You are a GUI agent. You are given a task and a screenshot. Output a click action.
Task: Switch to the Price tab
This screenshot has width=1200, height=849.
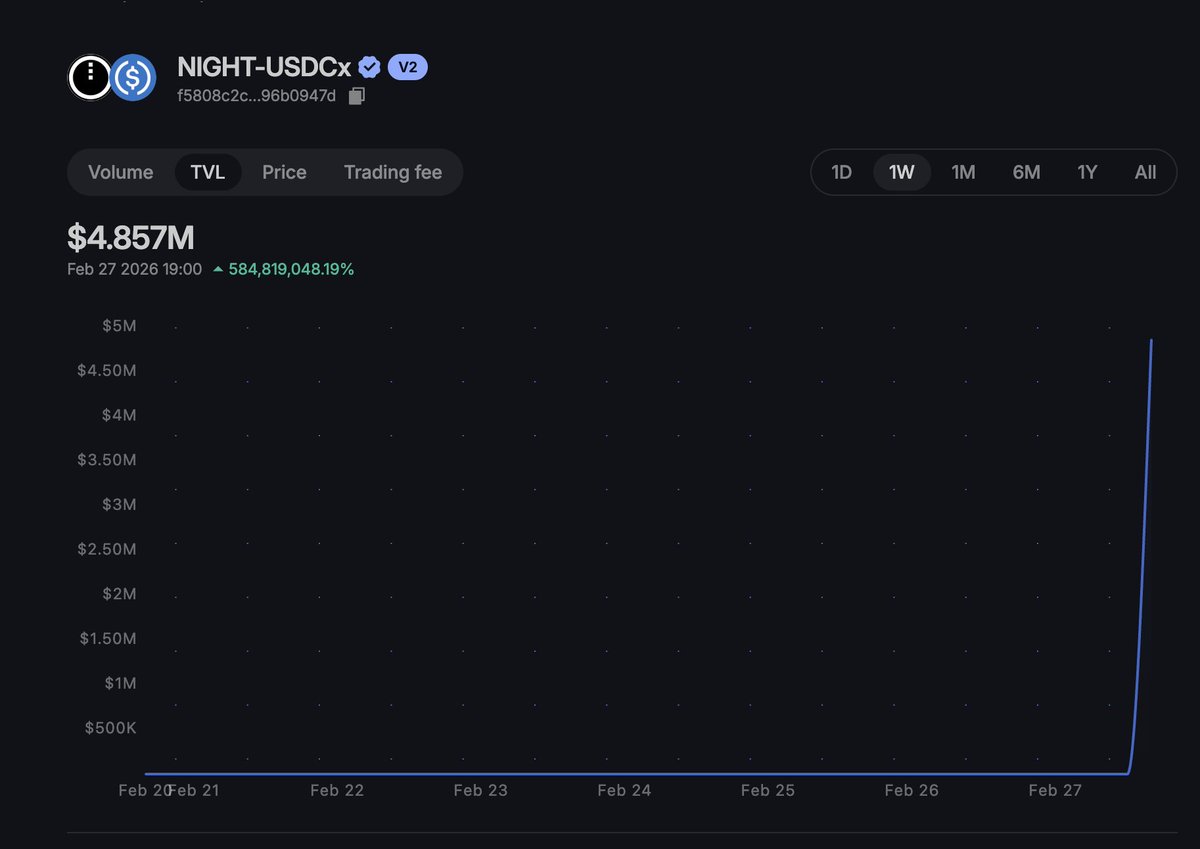tap(284, 172)
